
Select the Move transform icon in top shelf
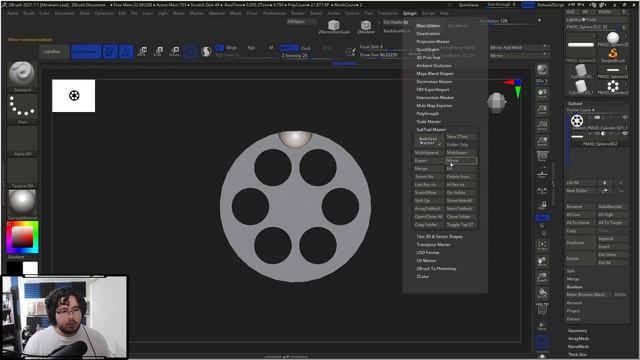142,51
